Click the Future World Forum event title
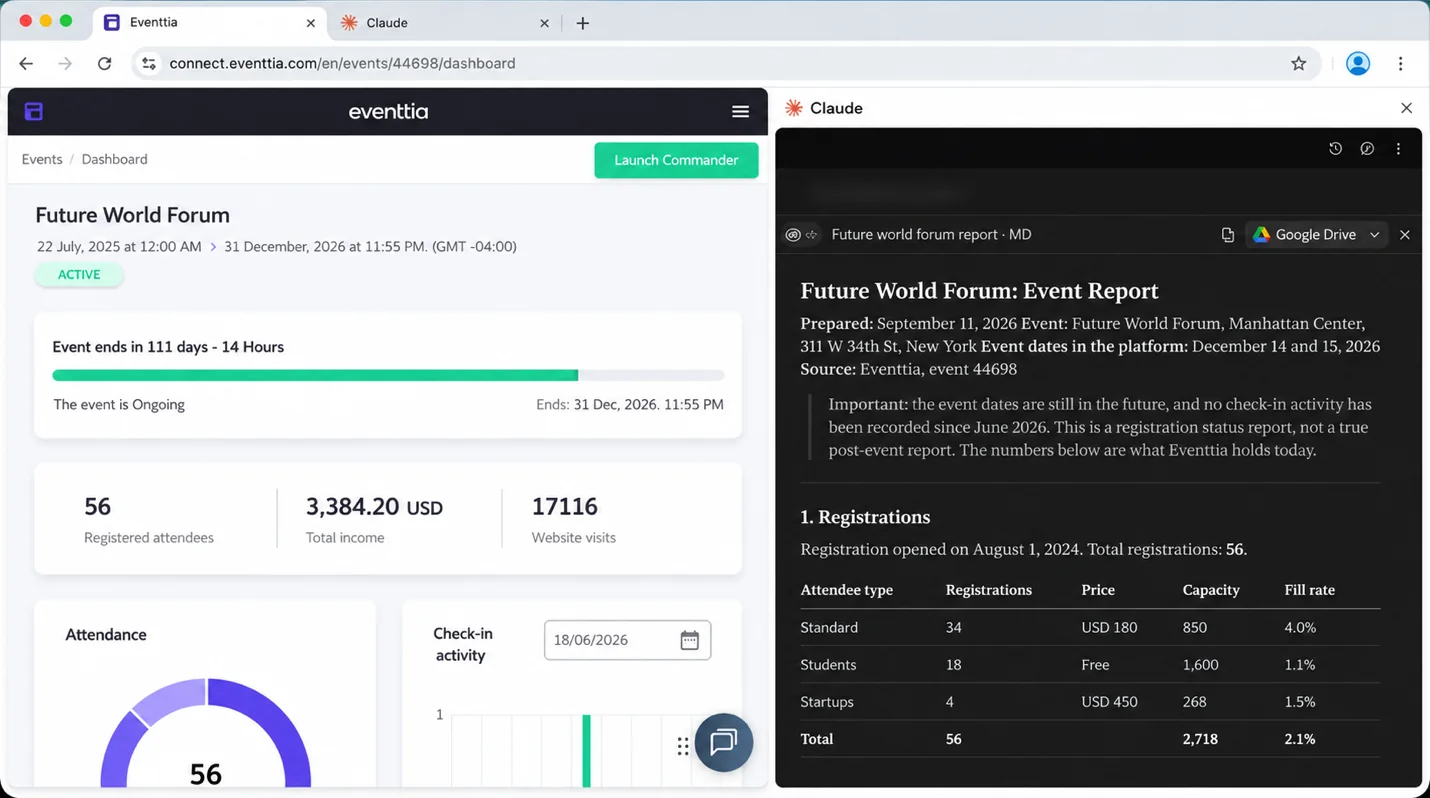This screenshot has height=798, width=1430. point(132,215)
